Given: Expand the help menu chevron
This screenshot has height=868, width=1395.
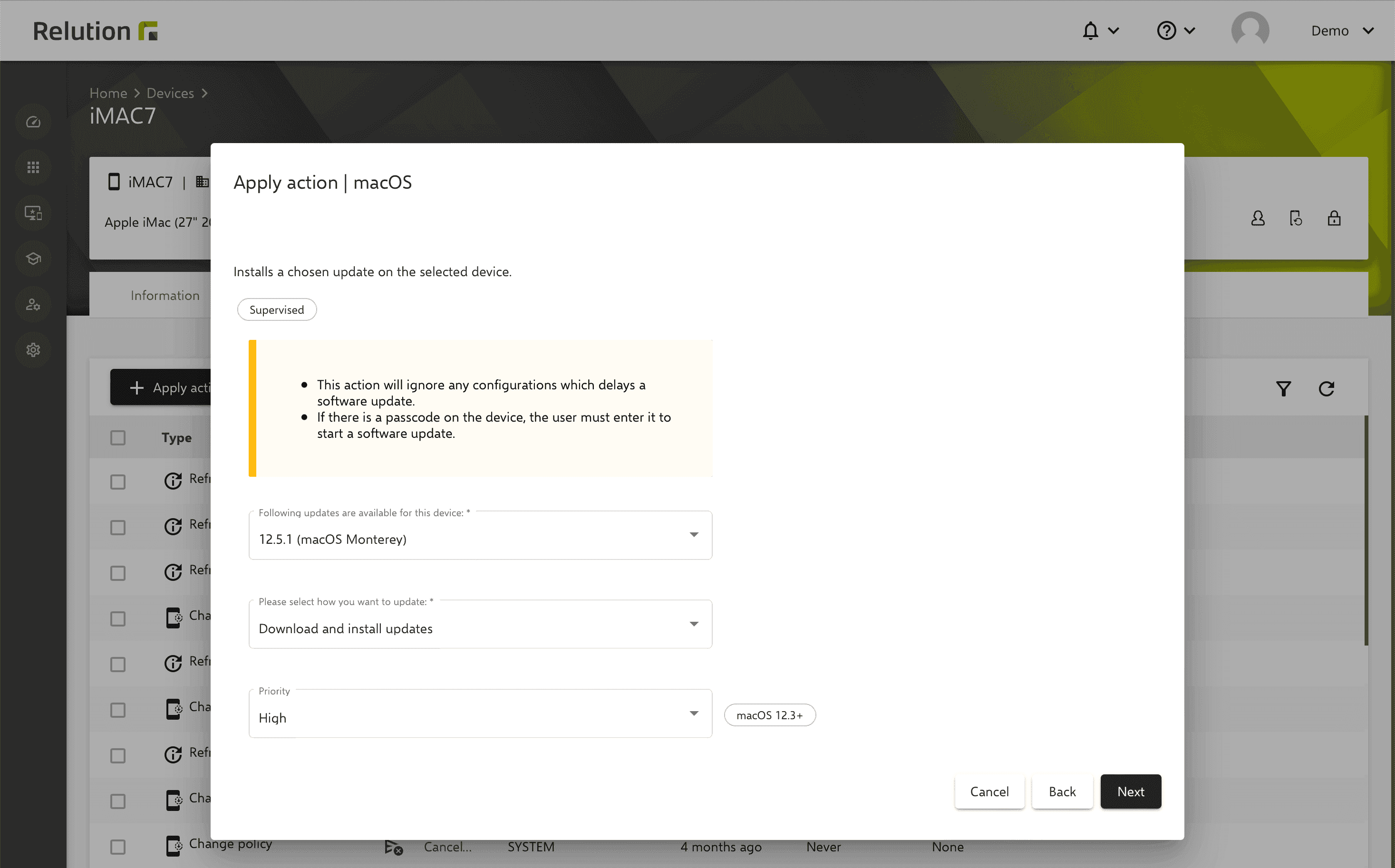Looking at the screenshot, I should coord(1190,30).
